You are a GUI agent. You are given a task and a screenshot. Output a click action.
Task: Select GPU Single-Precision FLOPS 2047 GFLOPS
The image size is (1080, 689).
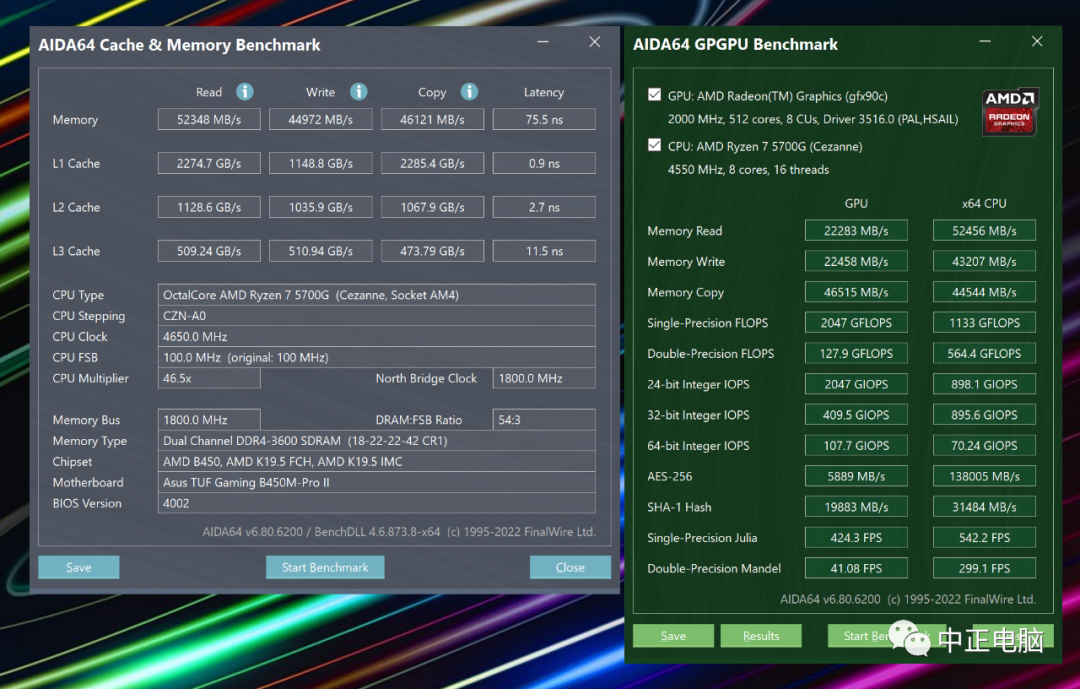tap(856, 322)
